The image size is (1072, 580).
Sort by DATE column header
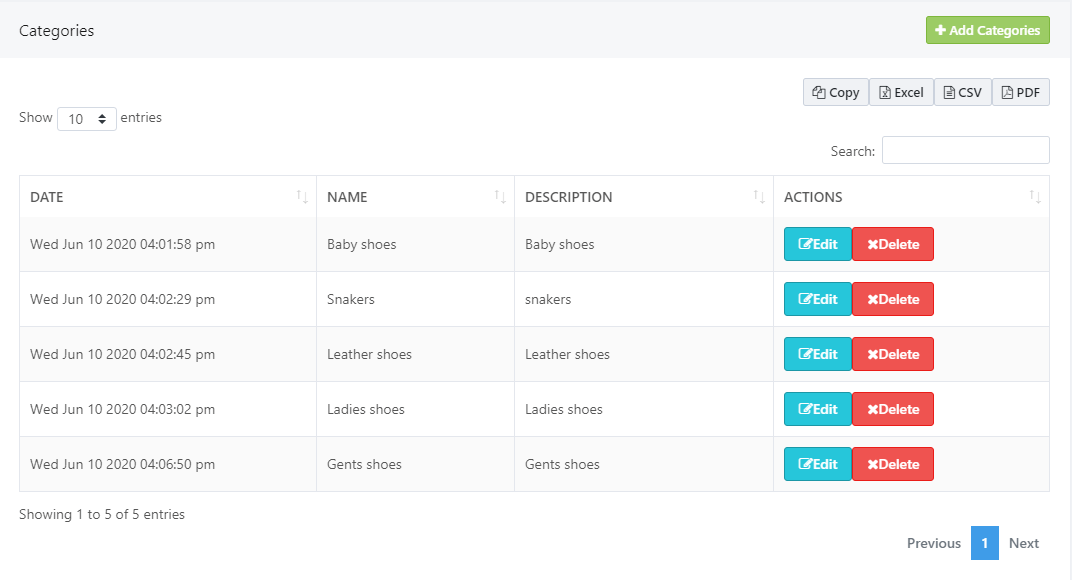168,197
